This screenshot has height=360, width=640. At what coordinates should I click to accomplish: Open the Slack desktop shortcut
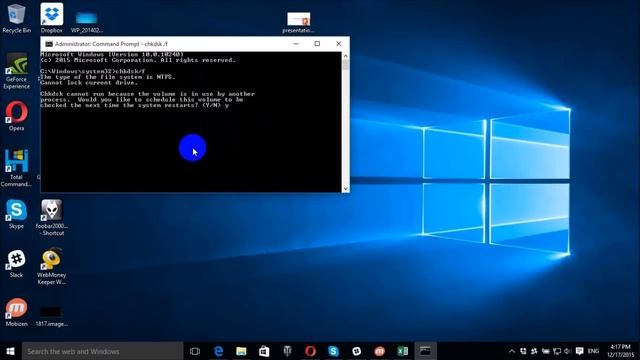(16, 263)
